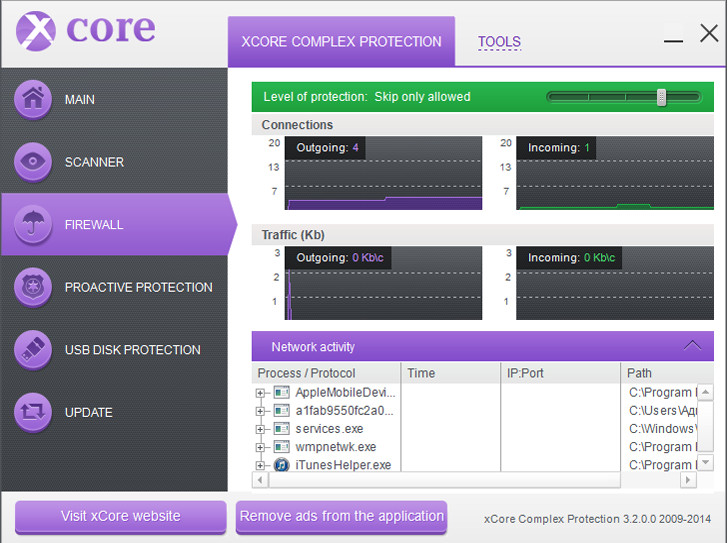Click the C:\Windows path cell
The image size is (728, 543).
[x=663, y=429]
